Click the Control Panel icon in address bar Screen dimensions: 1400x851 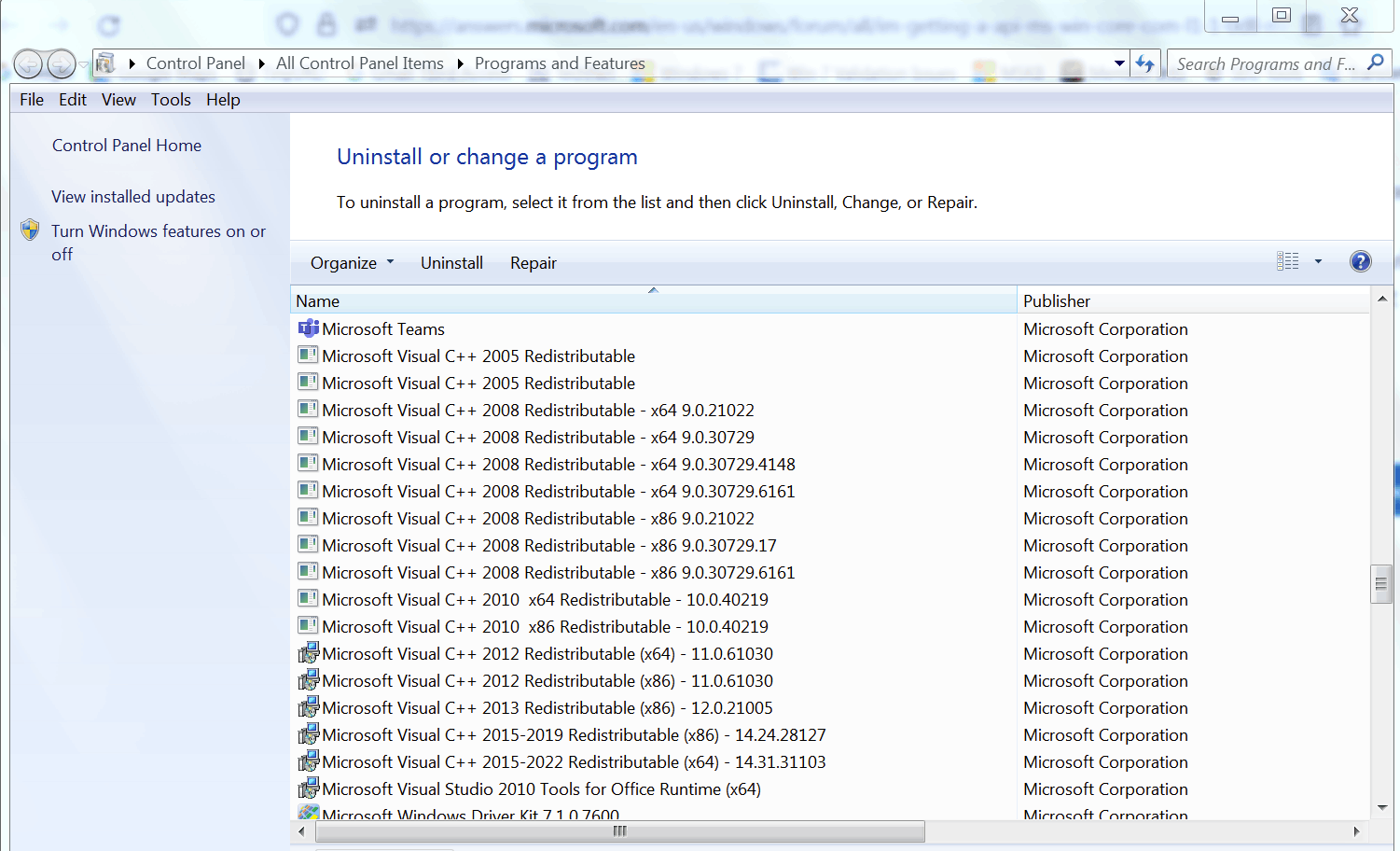tap(106, 63)
